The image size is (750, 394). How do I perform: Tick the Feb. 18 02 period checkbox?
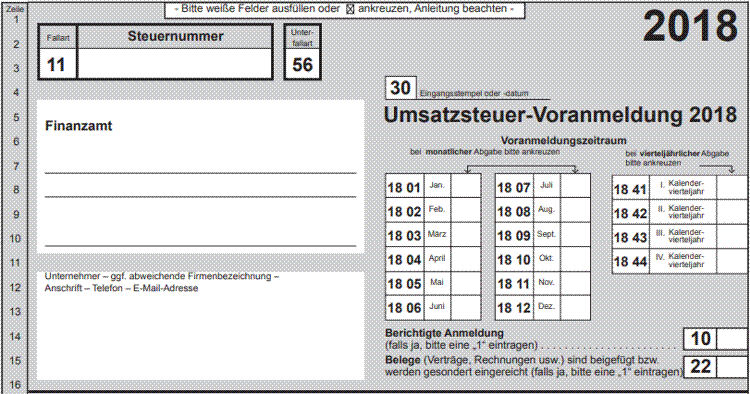[x=466, y=210]
